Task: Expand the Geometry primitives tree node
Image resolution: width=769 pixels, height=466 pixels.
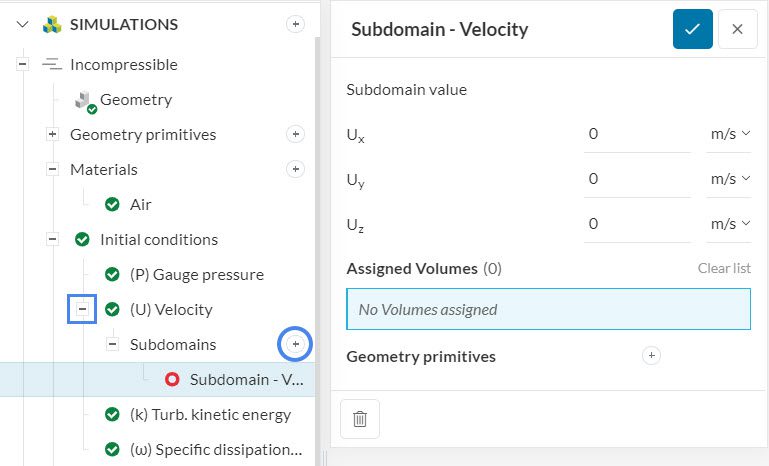Action: [53, 134]
